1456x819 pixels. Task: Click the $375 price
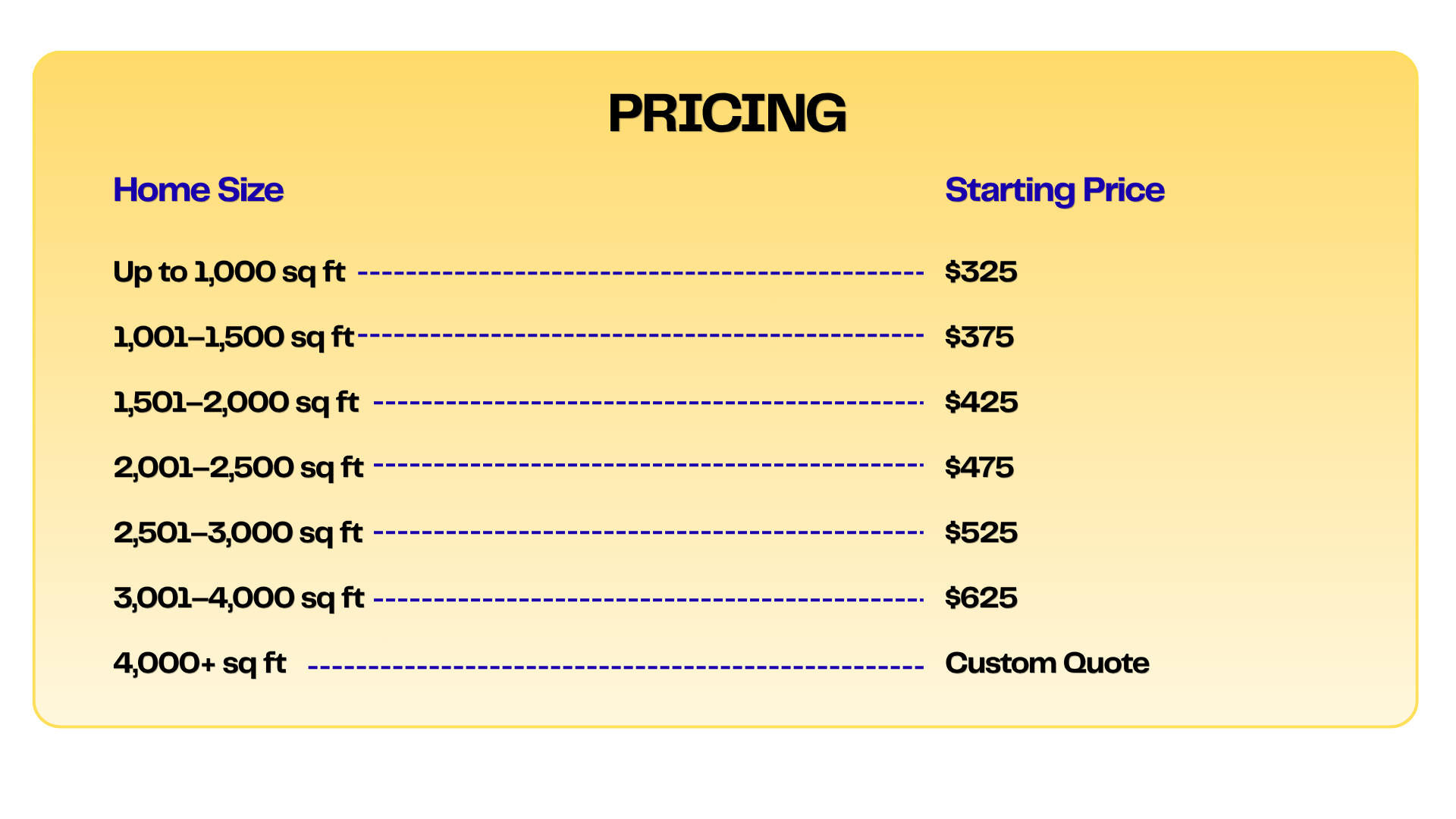(x=979, y=337)
